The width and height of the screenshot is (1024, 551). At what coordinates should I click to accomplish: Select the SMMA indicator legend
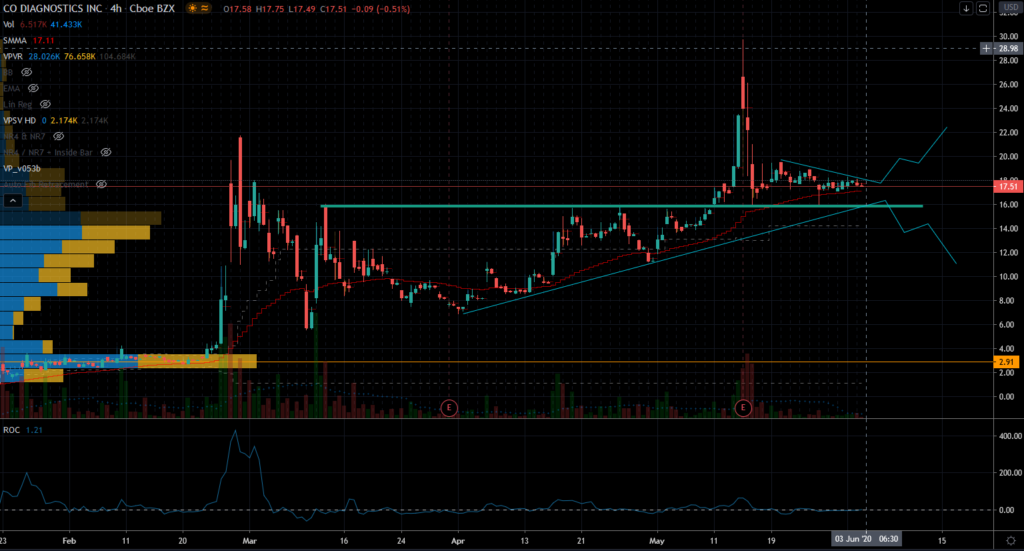click(x=15, y=40)
